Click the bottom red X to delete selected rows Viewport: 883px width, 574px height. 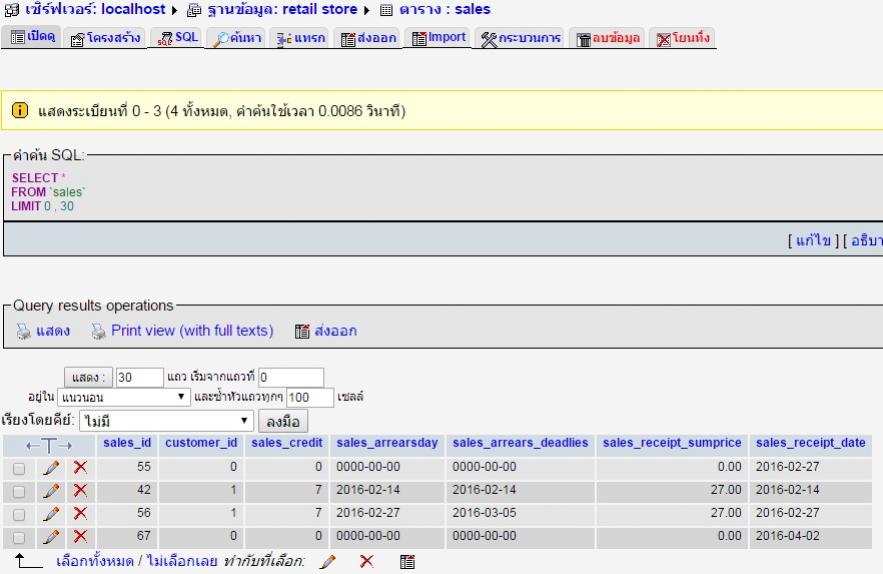pos(366,562)
